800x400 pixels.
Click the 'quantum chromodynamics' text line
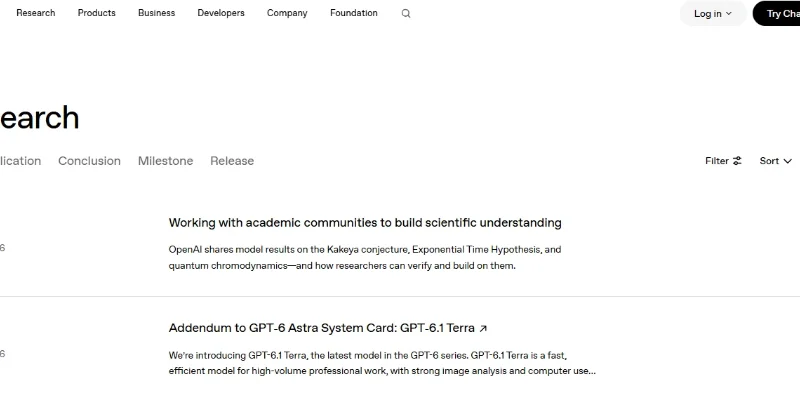[x=342, y=266]
